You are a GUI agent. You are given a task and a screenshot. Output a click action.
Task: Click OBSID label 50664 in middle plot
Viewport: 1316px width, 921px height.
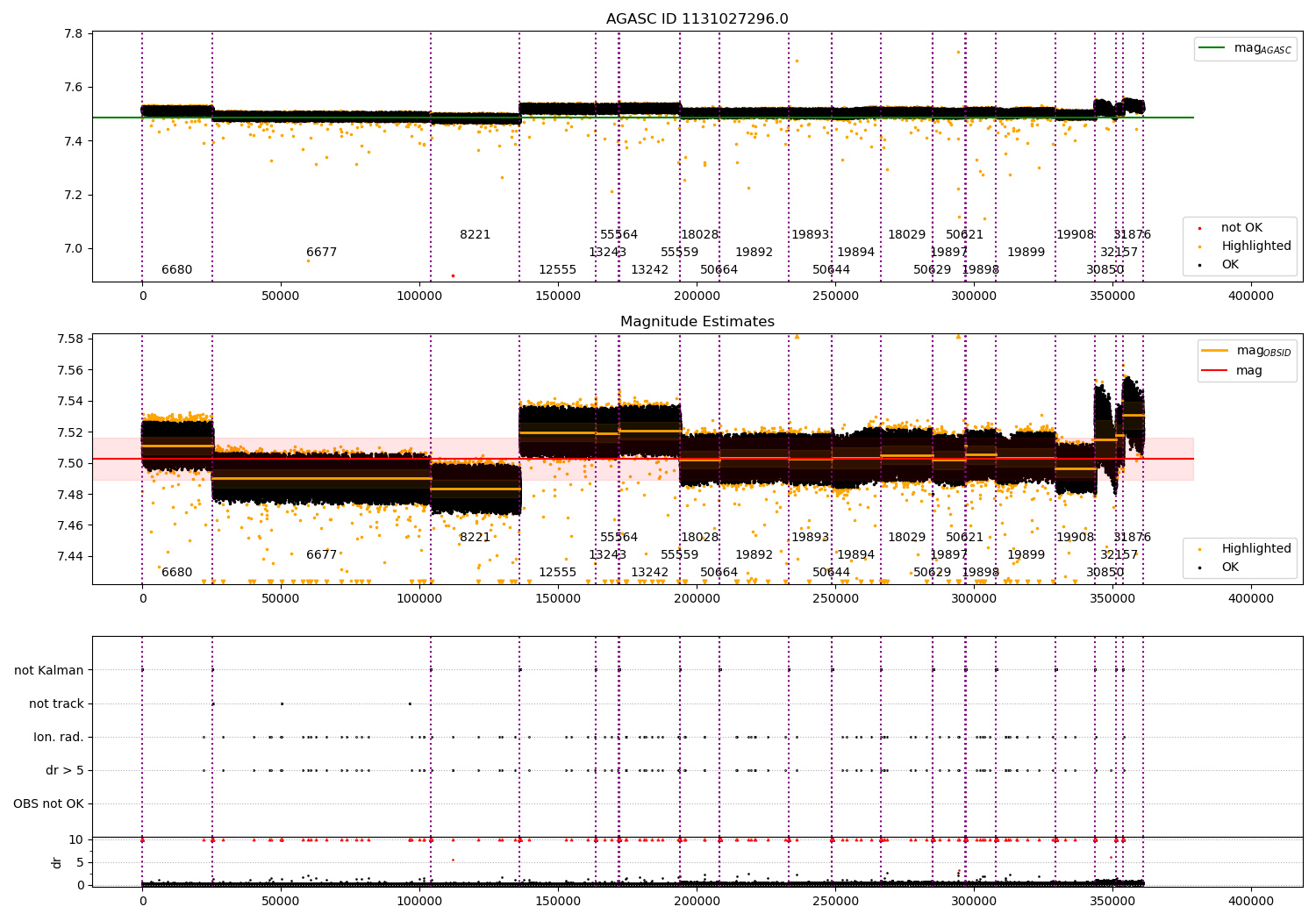click(719, 573)
